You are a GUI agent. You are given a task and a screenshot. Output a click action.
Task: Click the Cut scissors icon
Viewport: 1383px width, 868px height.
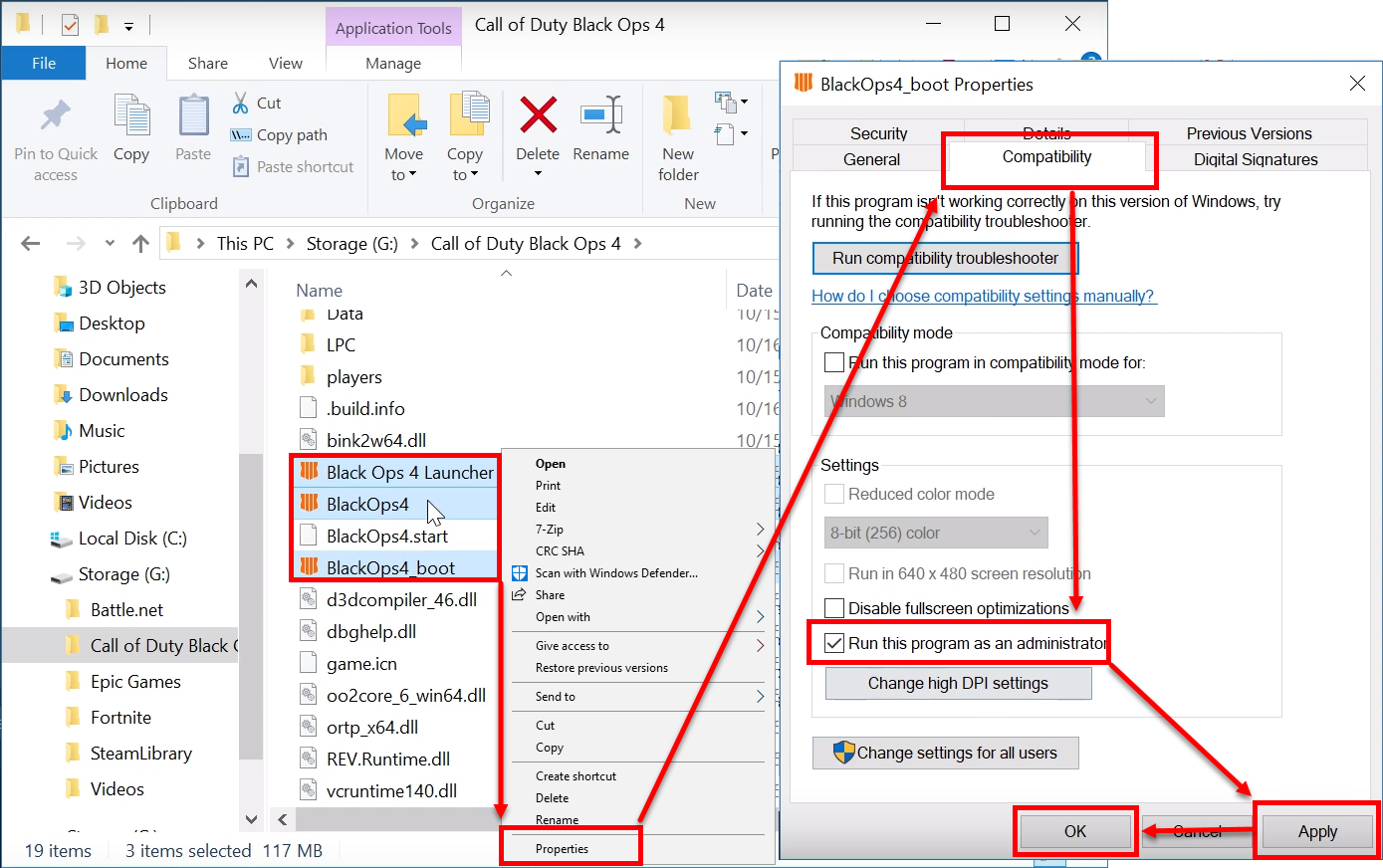[x=241, y=103]
